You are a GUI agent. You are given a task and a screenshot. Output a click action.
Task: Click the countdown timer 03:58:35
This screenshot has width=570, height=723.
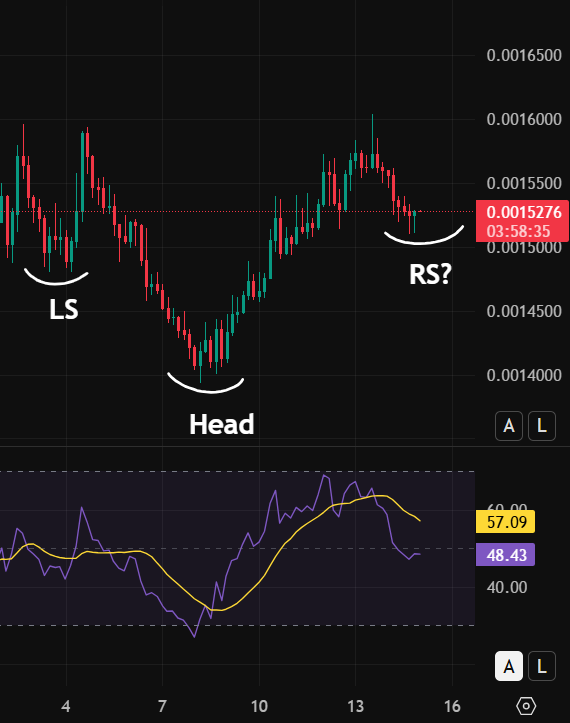coord(518,231)
